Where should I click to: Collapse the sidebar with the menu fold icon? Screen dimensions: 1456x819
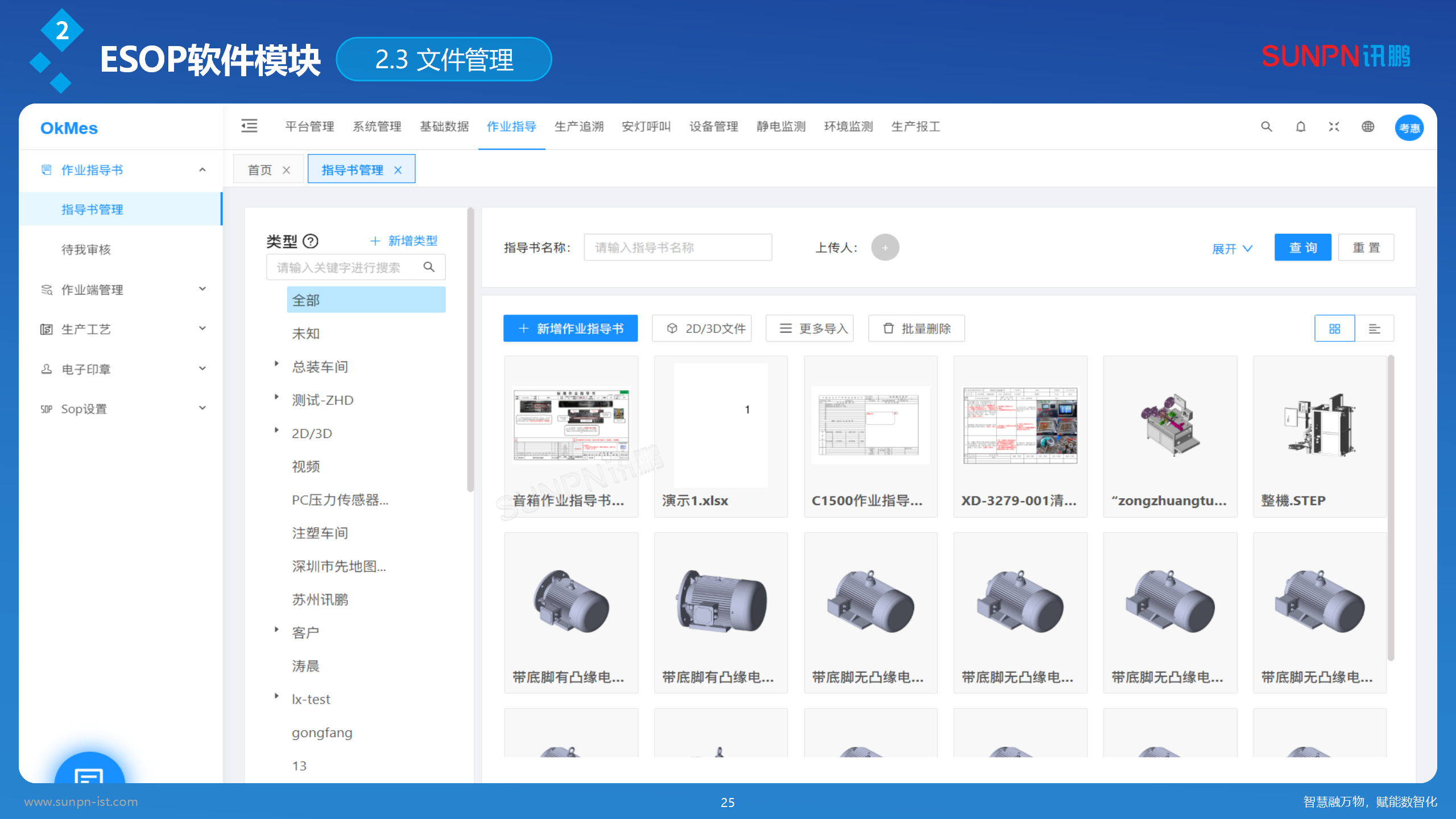(249, 126)
